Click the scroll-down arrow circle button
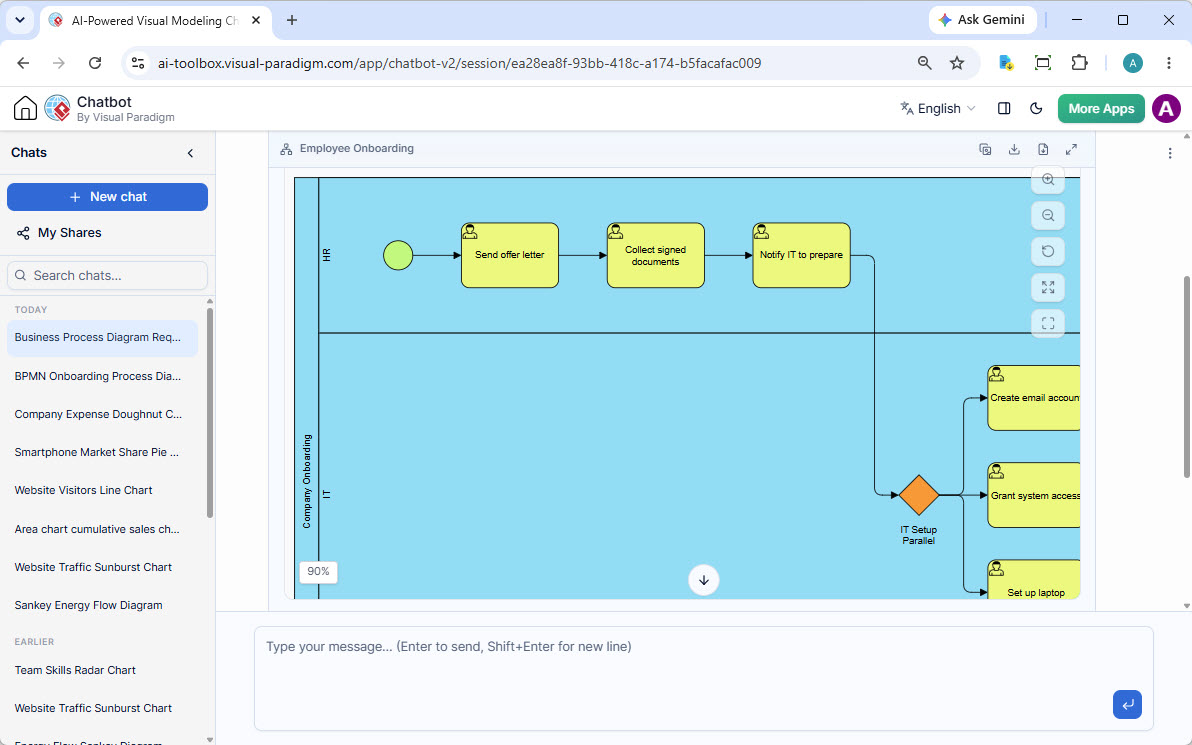 (704, 580)
